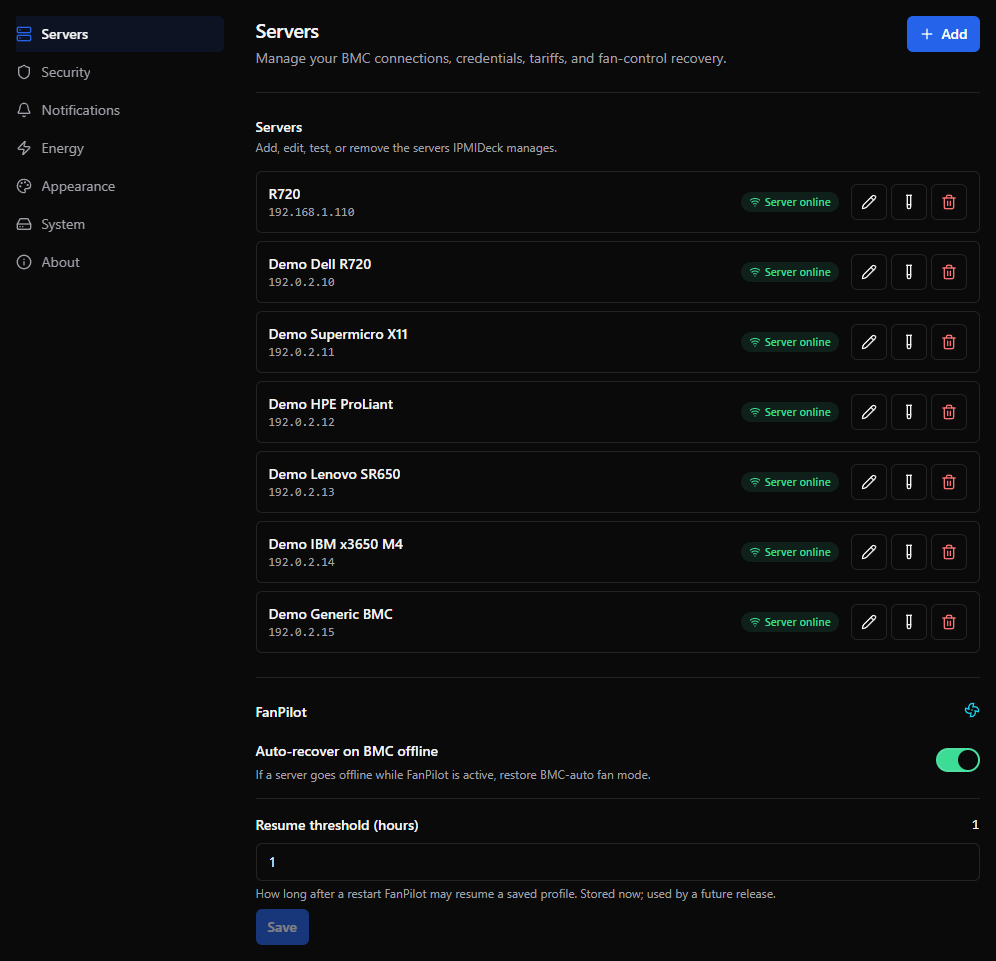Open the Appearance settings section
Screen dimensions: 996x961
coord(119,186)
